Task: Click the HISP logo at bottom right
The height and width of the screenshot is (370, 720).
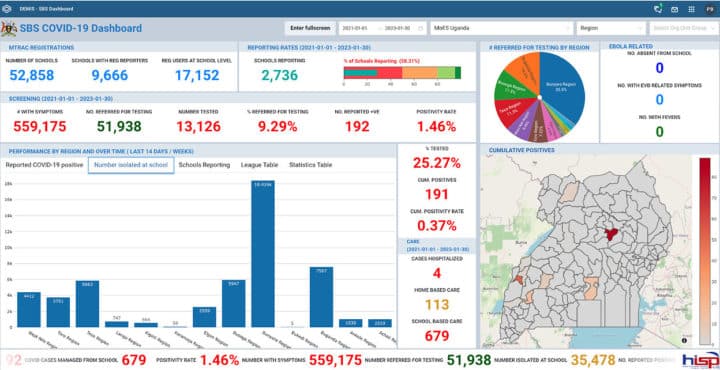Action: coord(700,359)
